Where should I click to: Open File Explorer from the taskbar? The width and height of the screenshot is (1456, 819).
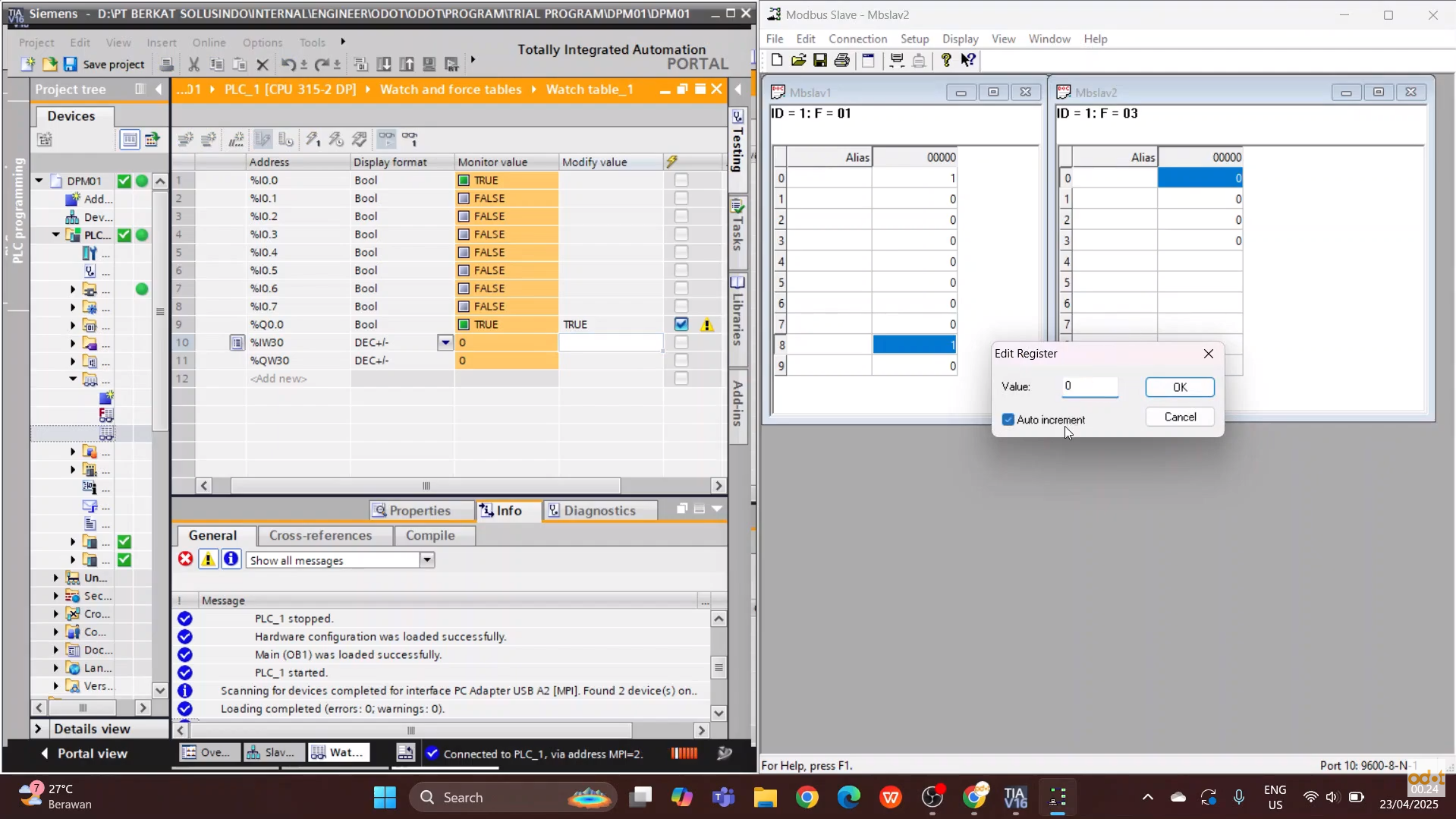pos(765,798)
